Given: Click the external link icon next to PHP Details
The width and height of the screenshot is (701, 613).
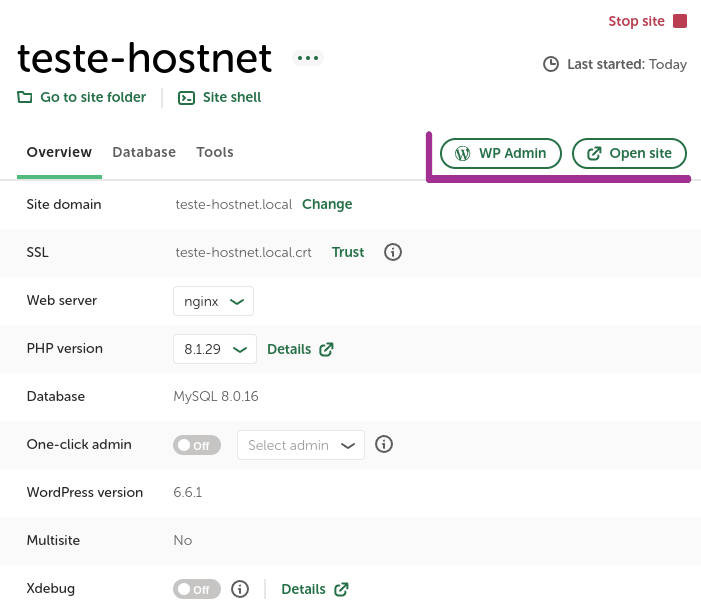Looking at the screenshot, I should (x=326, y=349).
